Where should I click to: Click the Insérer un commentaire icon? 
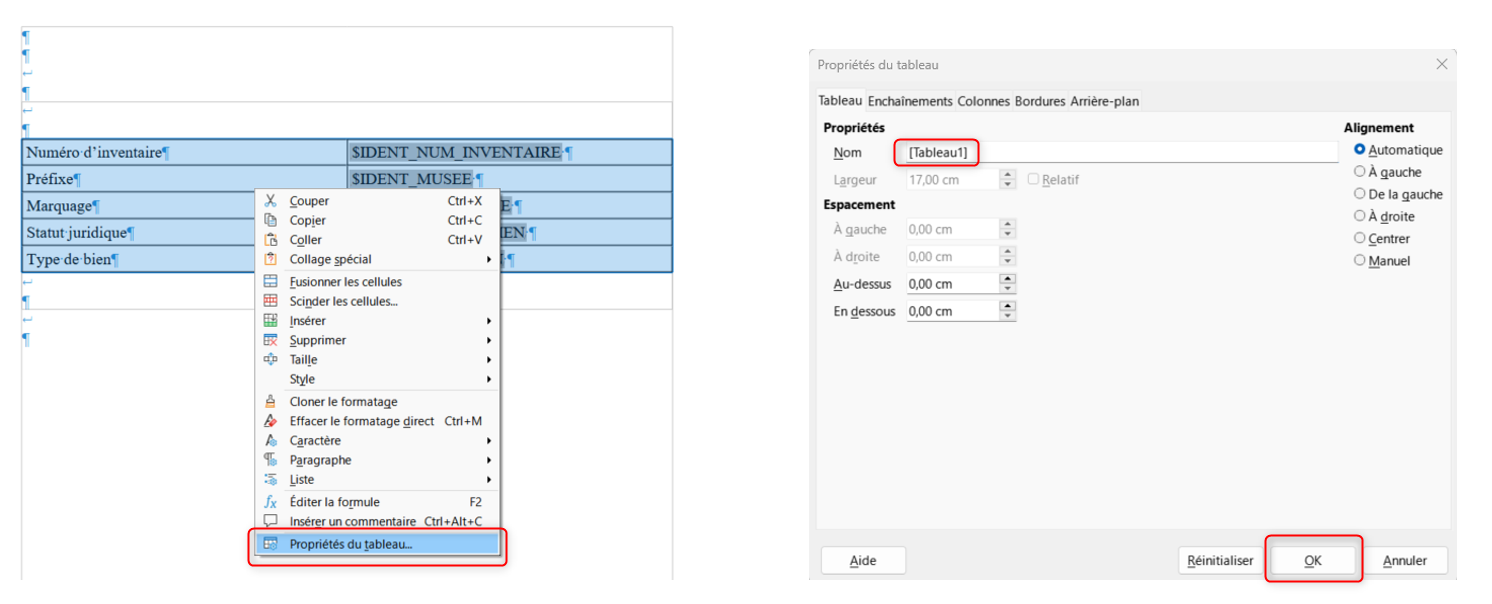pyautogui.click(x=270, y=521)
